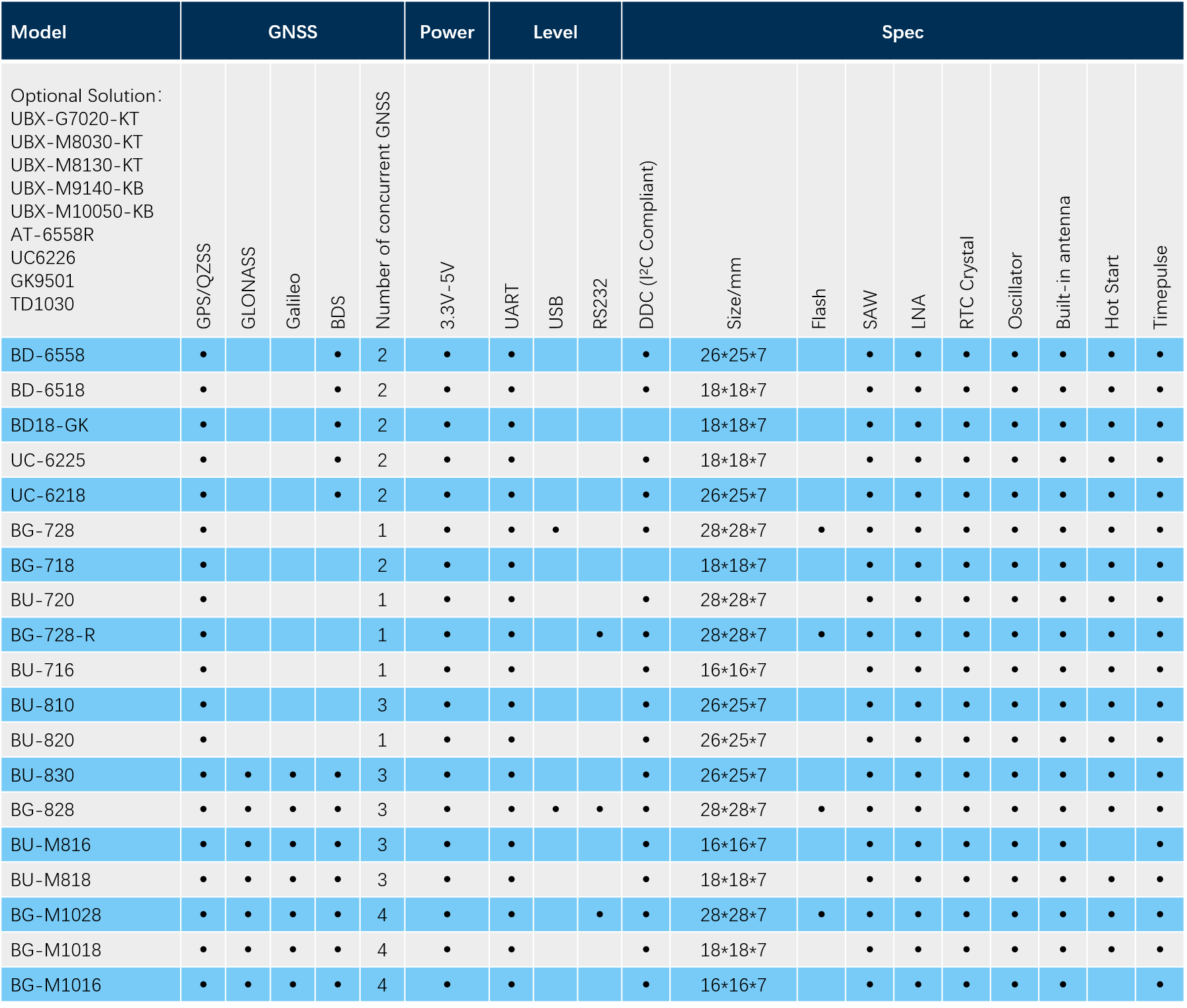Click the Galileo column label
Image resolution: width=1187 pixels, height=1008 pixels.
point(293,300)
